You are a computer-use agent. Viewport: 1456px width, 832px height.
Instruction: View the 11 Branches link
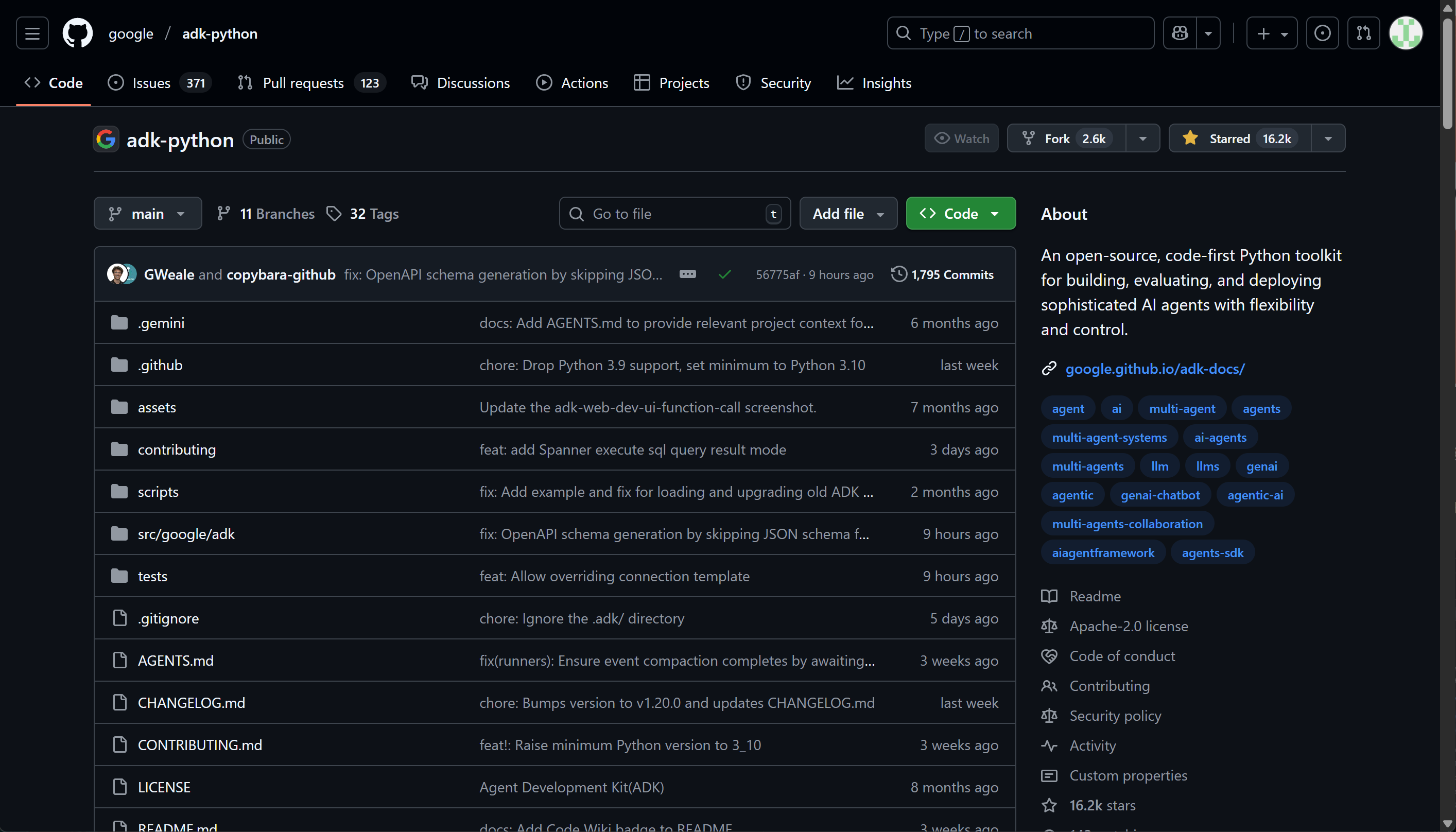coord(266,213)
